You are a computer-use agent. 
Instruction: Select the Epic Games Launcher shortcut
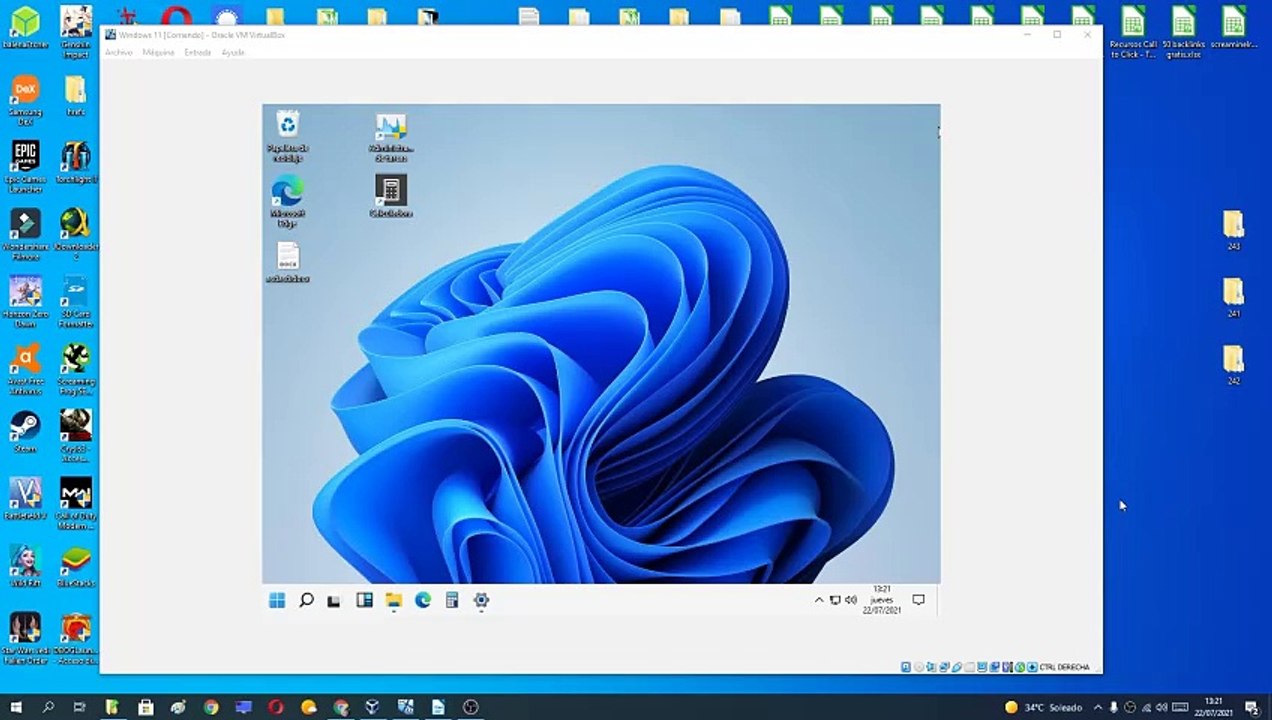click(25, 166)
